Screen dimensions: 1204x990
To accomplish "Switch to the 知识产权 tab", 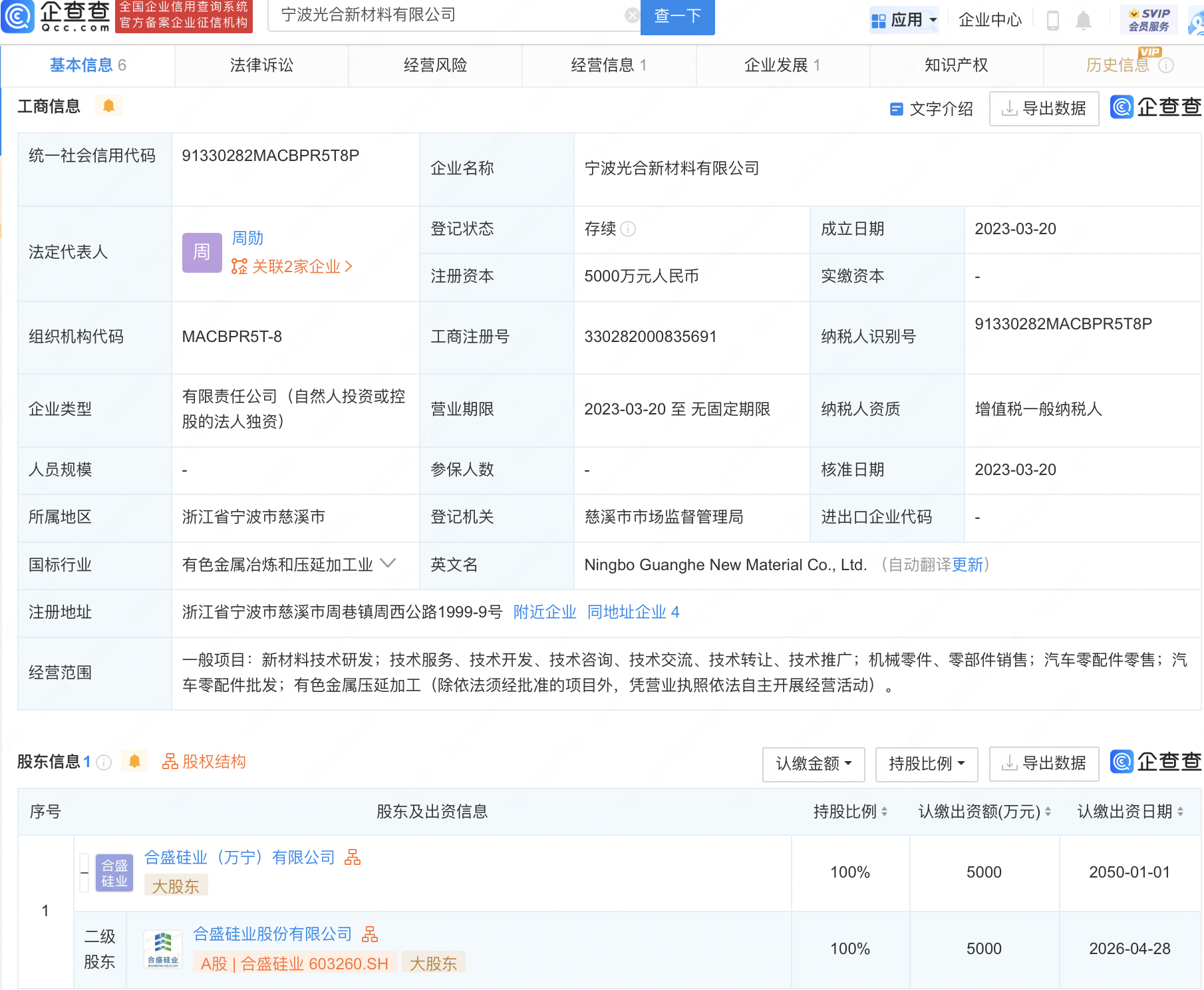I will (x=956, y=65).
